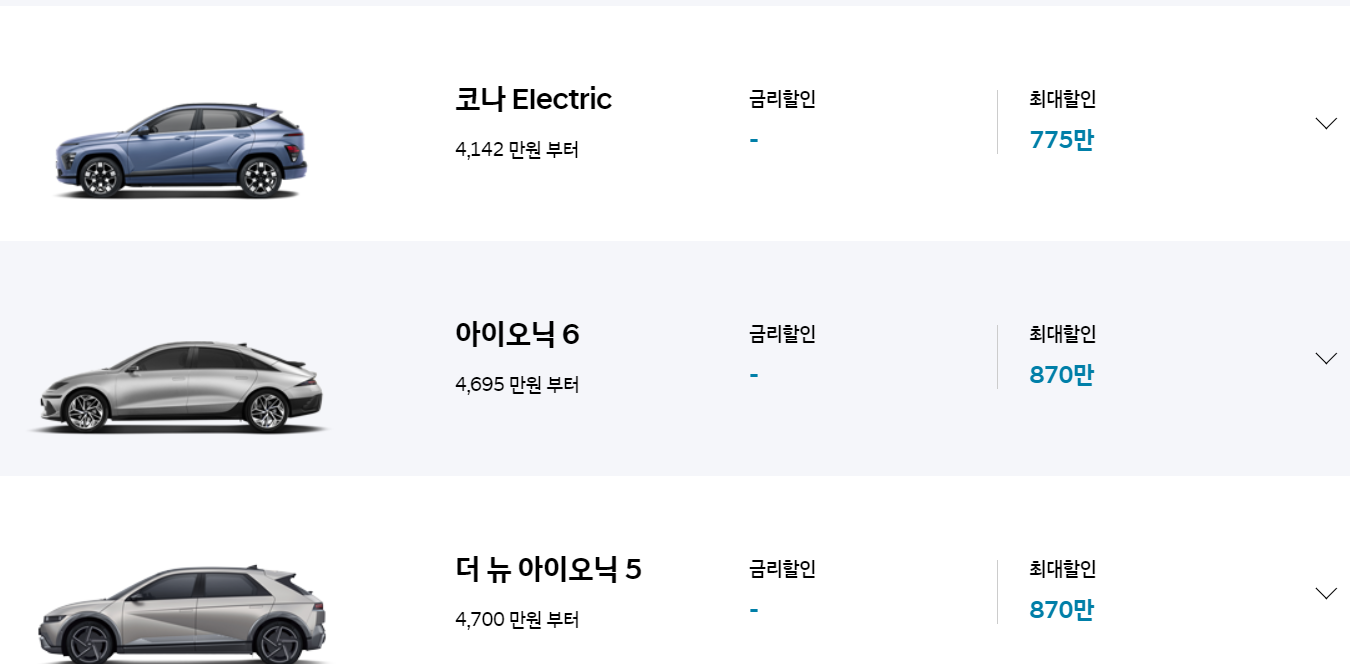
Task: Click the 4,142 만원 부터 price text
Action: (517, 150)
